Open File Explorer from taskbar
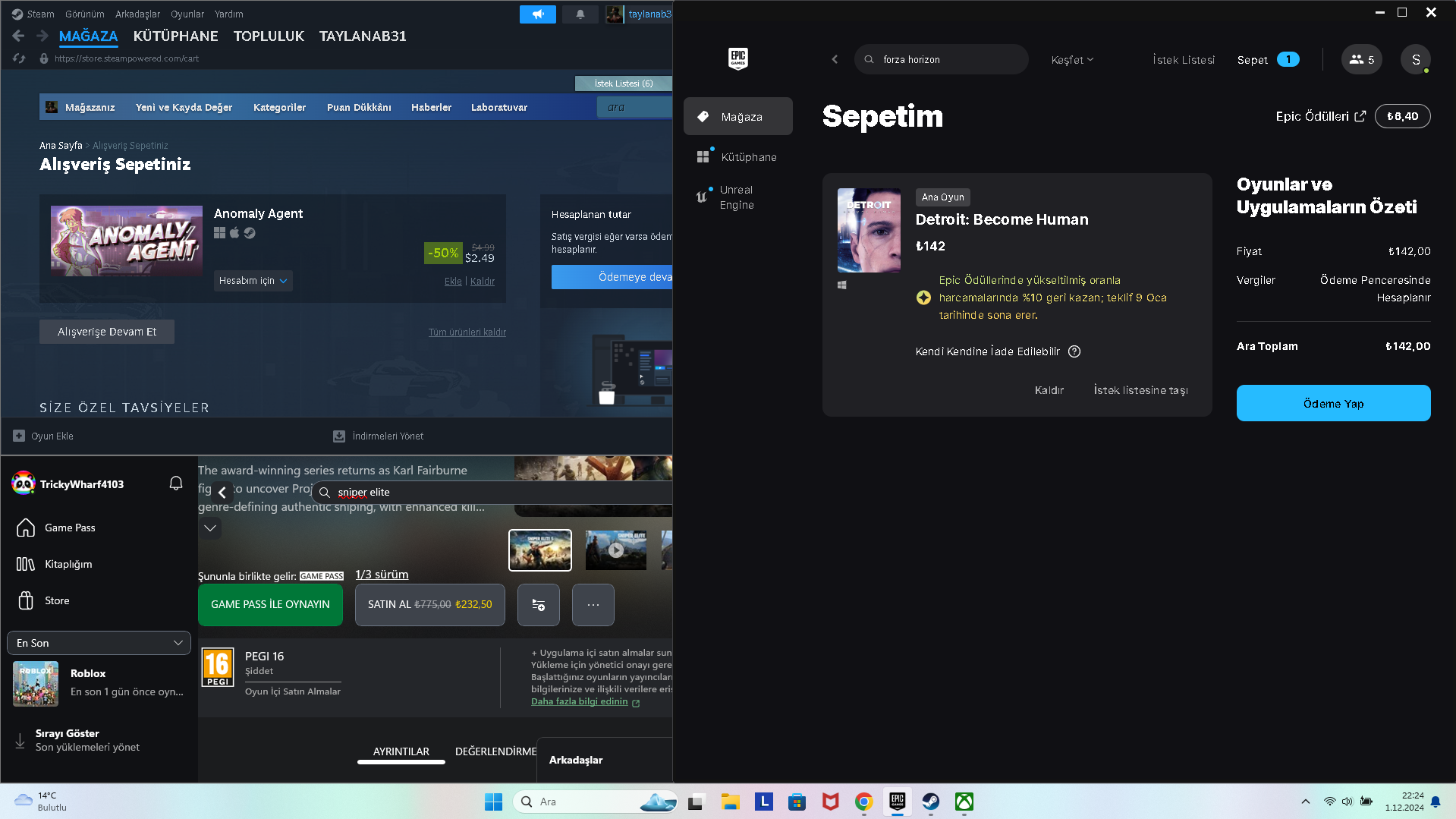Image resolution: width=1456 pixels, height=819 pixels. (x=731, y=802)
